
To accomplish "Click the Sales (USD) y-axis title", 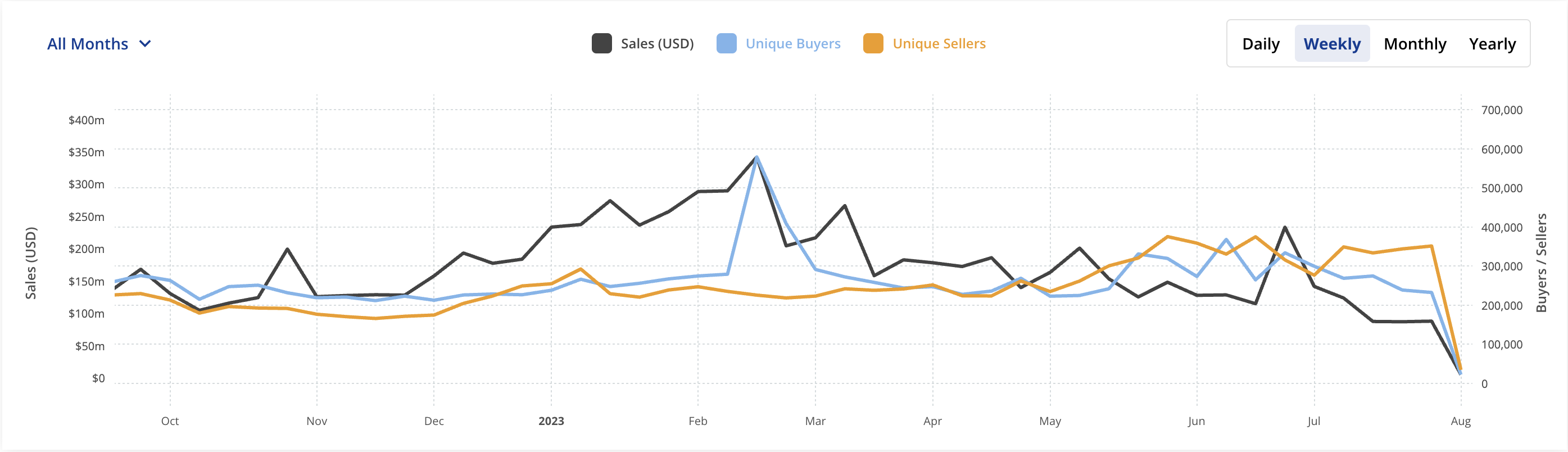I will click(30, 263).
